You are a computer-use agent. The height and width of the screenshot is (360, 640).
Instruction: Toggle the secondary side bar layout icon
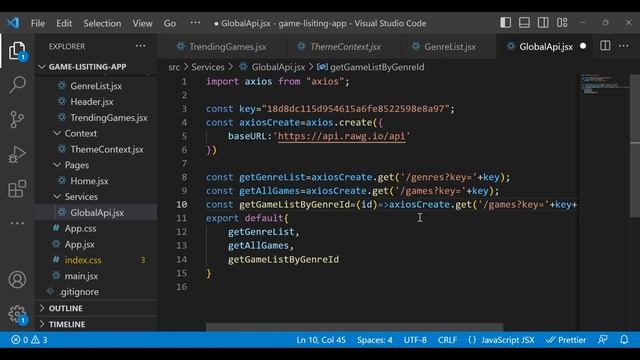click(x=543, y=23)
